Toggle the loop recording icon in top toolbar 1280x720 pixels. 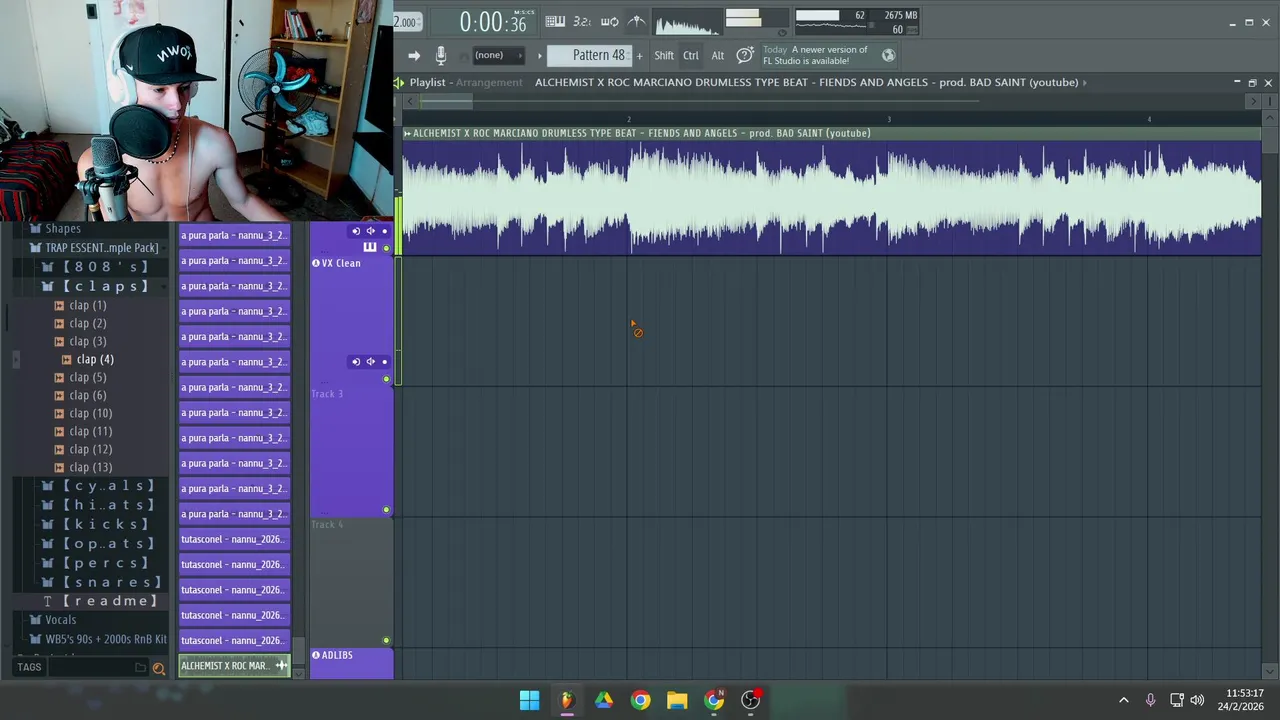[x=609, y=21]
